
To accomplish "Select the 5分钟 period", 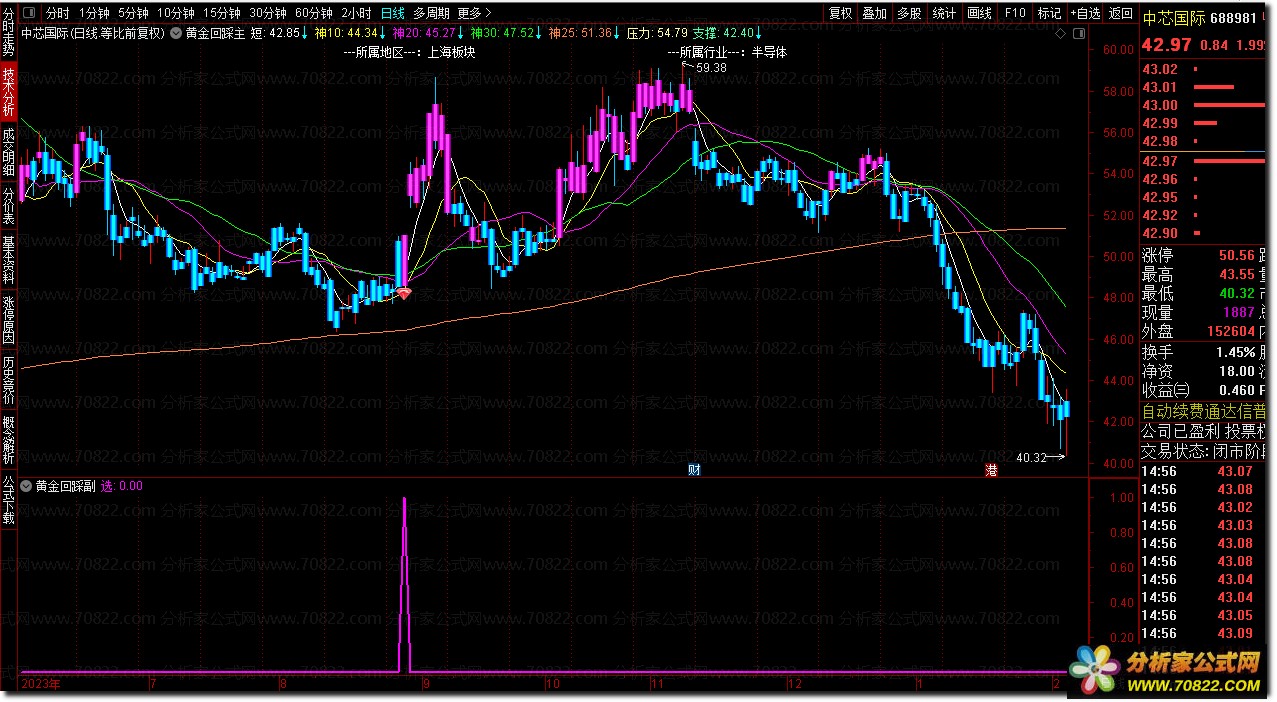I will click(x=133, y=13).
